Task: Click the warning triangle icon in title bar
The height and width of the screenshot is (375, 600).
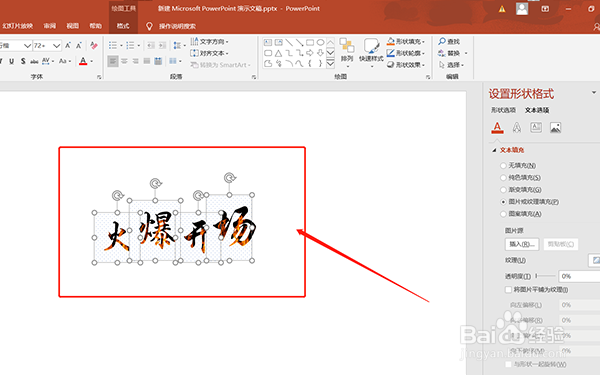Action: tap(502, 9)
